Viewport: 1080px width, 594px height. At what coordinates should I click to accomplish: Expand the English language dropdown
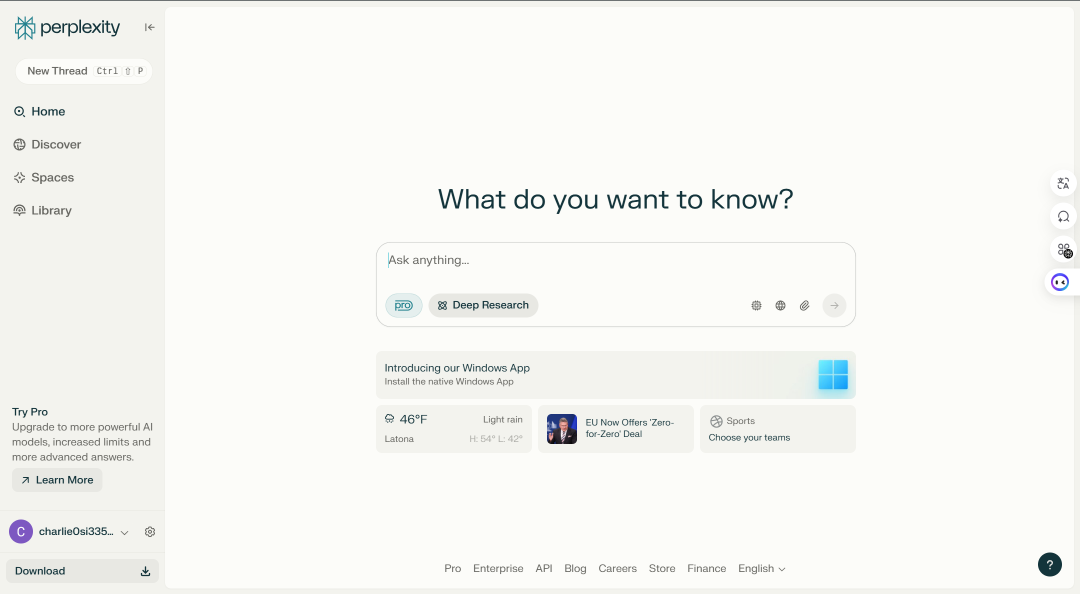click(762, 569)
